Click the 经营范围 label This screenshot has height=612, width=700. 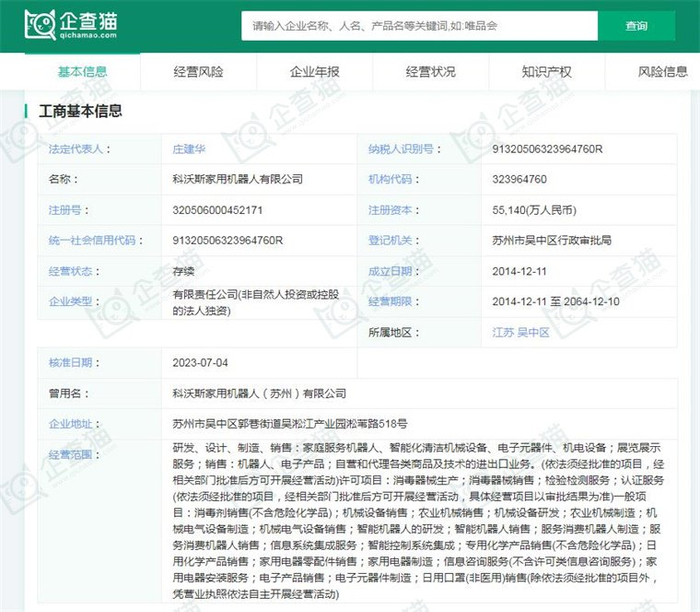click(70, 455)
